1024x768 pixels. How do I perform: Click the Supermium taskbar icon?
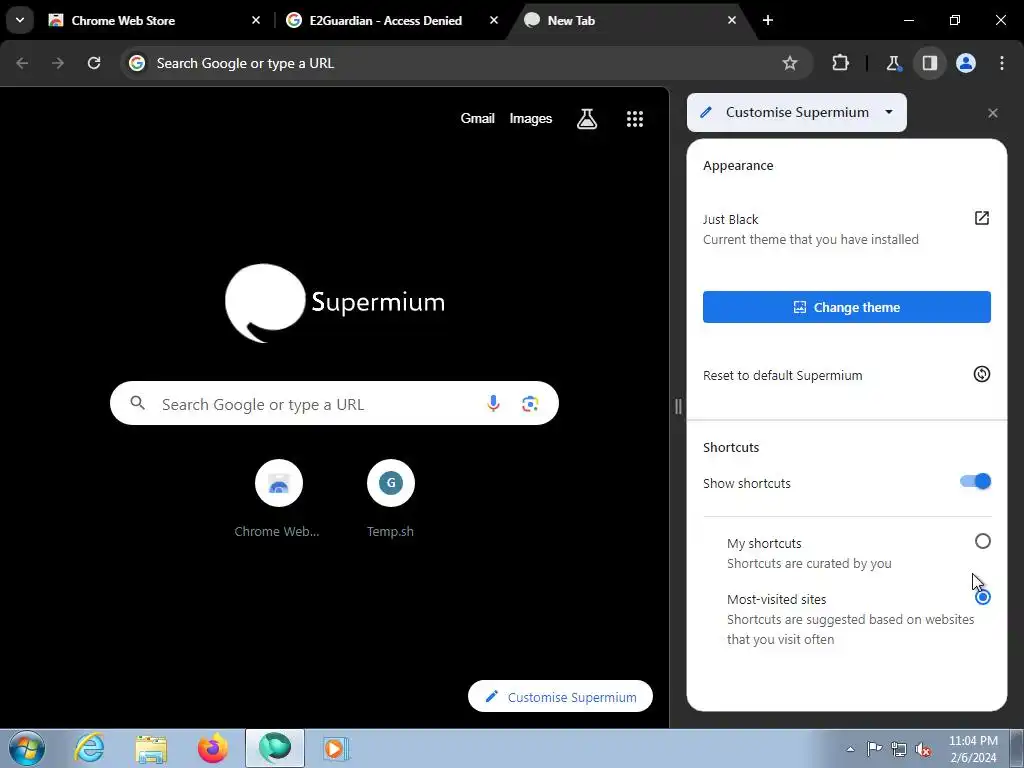point(275,748)
